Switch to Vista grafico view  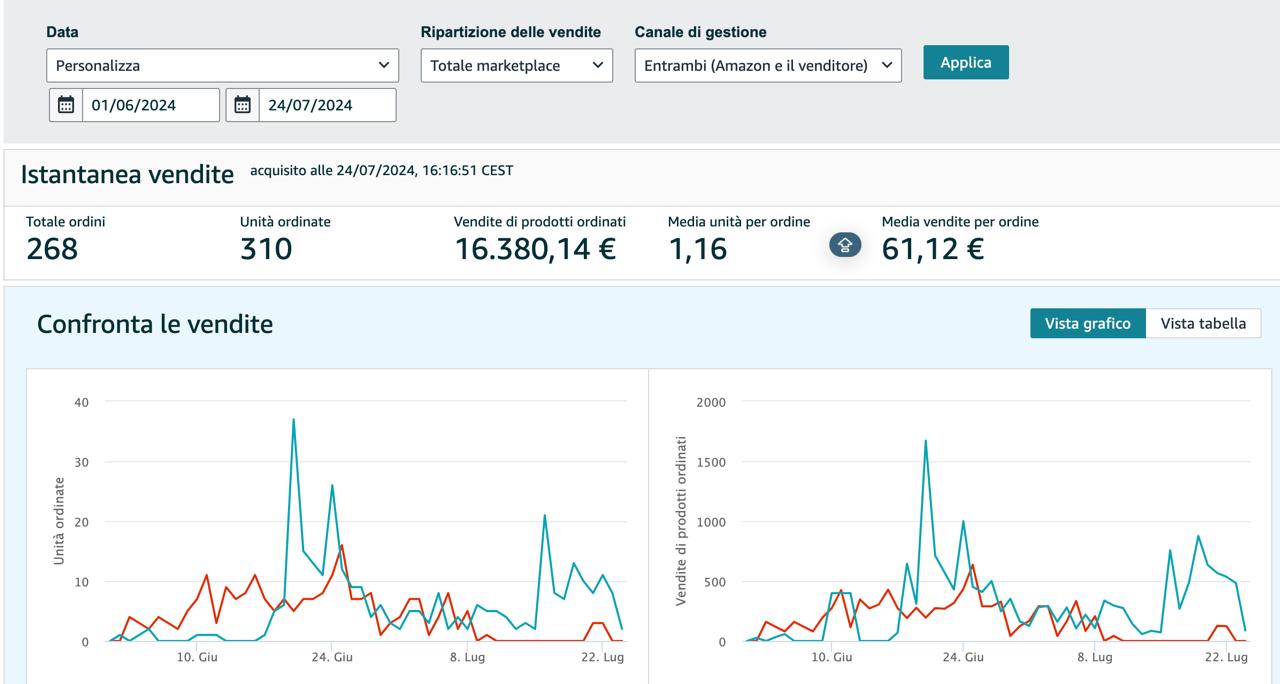tap(1087, 323)
